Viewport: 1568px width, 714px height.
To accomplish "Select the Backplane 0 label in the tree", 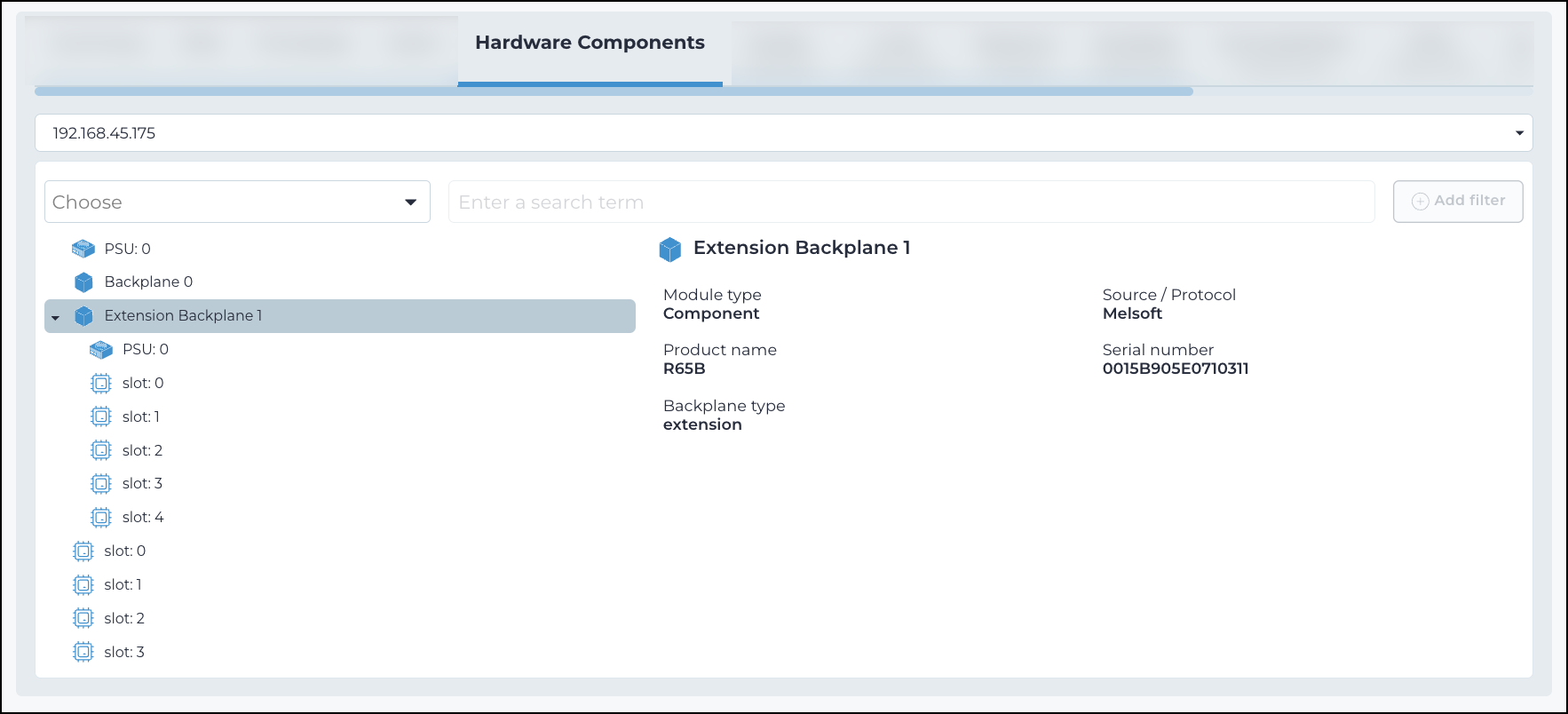I will click(148, 282).
